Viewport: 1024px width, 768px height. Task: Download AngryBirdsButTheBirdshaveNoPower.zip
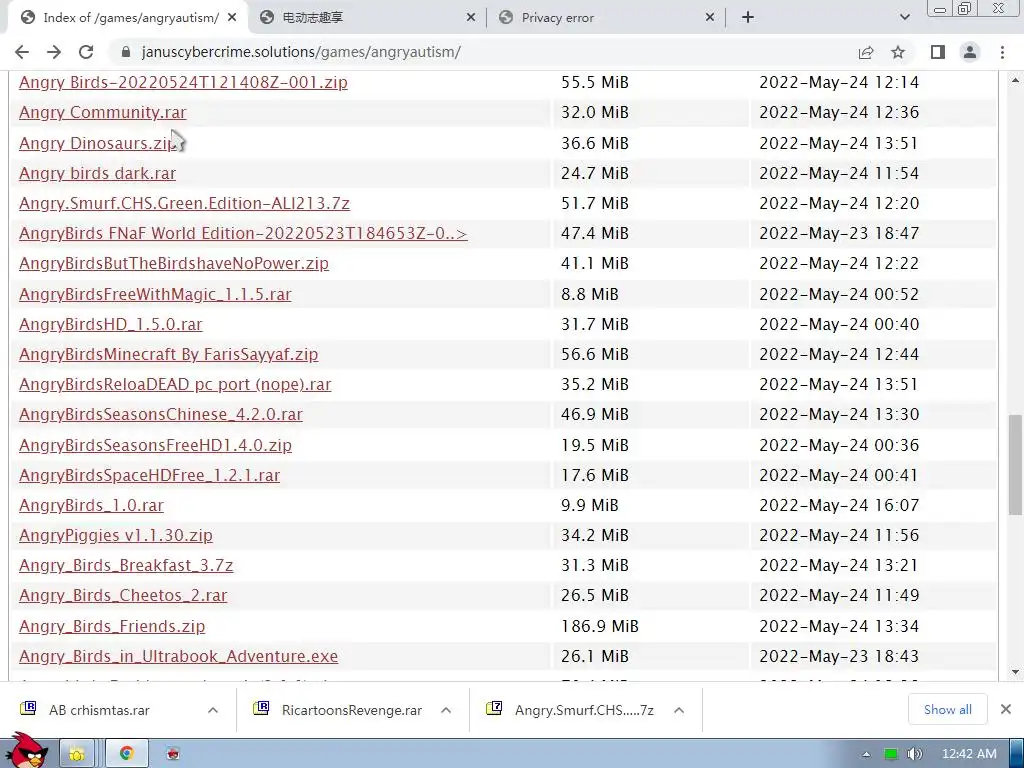[174, 263]
